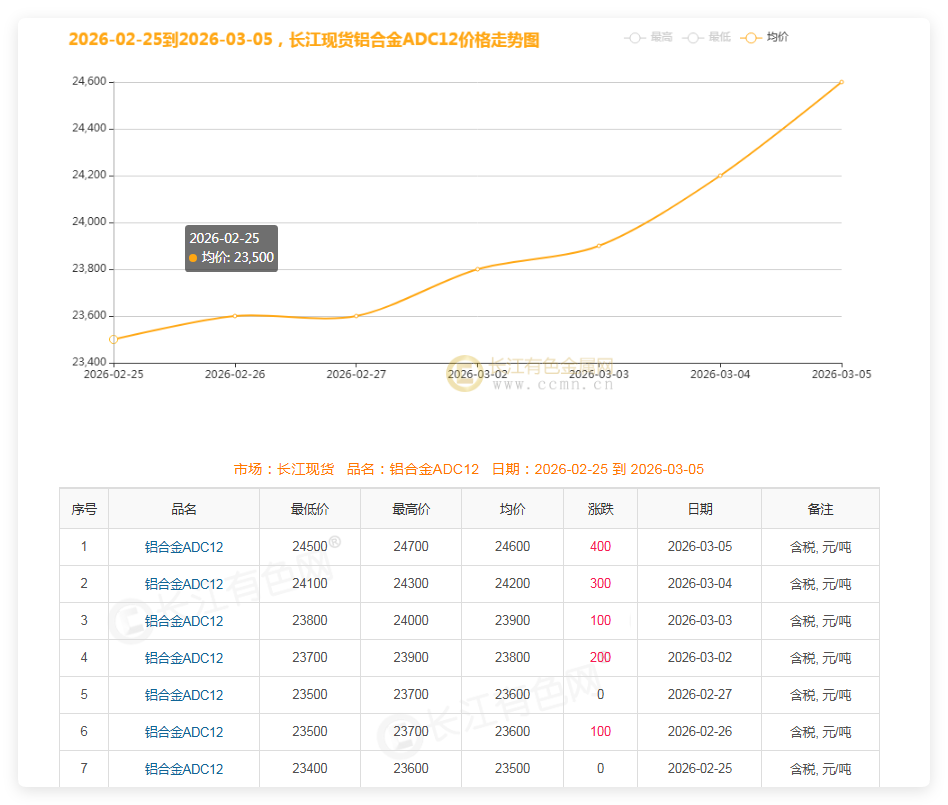The width and height of the screenshot is (948, 805).
Task: Click the chart data point for 2026-02-26
Action: click(235, 316)
